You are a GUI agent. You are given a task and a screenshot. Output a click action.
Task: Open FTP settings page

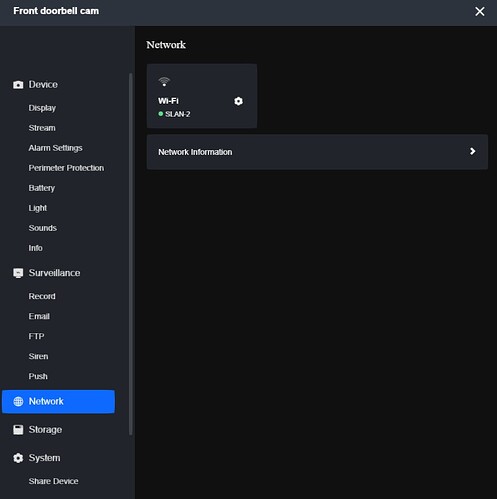pyautogui.click(x=36, y=336)
